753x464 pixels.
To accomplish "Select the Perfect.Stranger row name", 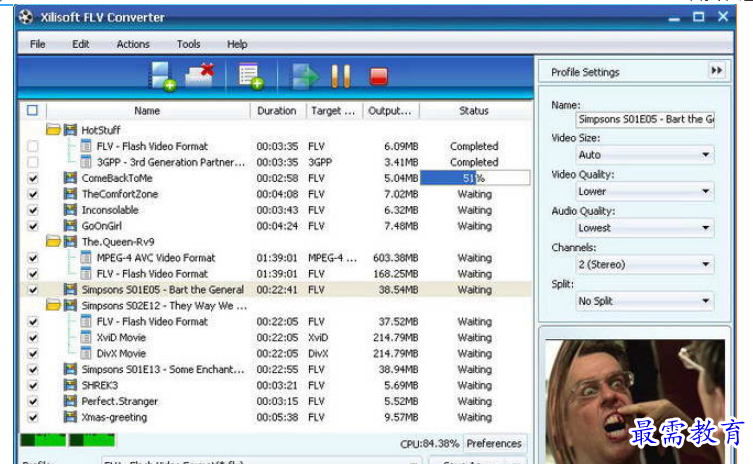I will click(x=120, y=401).
